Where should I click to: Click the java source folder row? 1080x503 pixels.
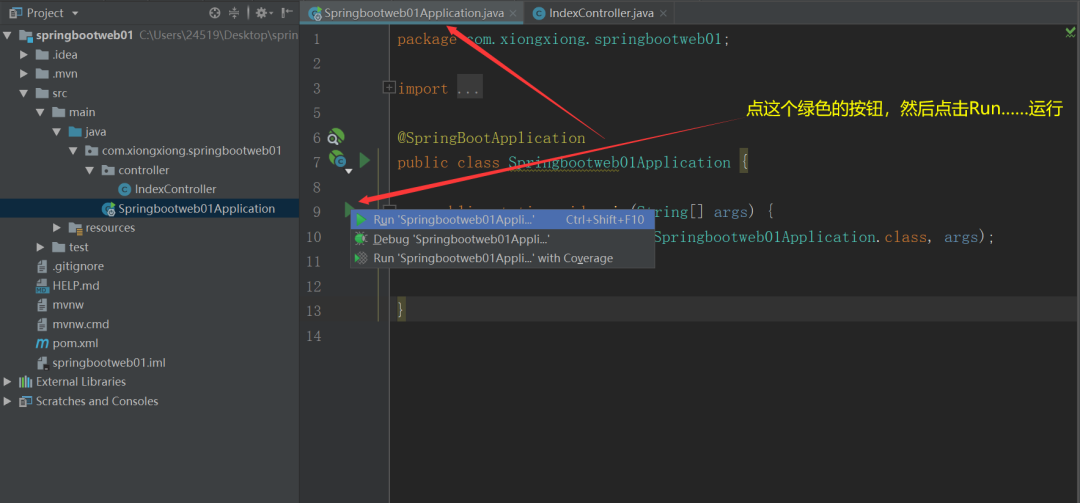click(149, 132)
